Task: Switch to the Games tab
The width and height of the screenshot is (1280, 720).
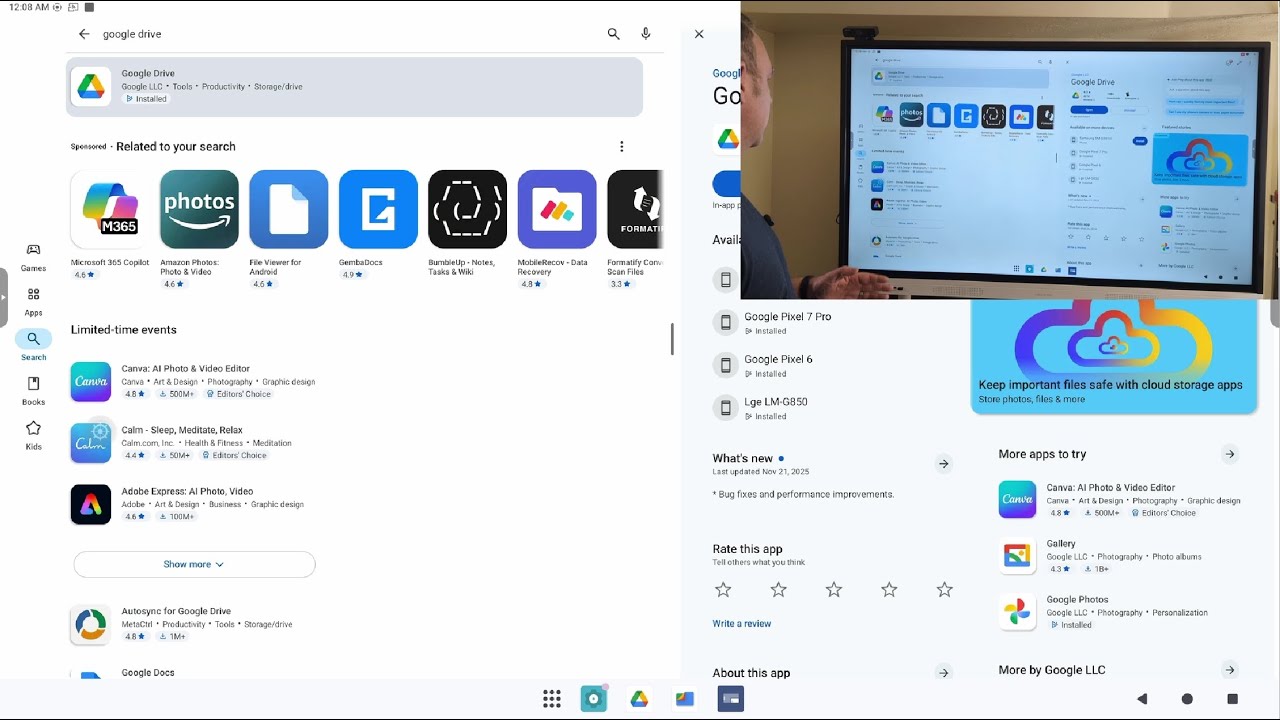Action: (x=34, y=257)
